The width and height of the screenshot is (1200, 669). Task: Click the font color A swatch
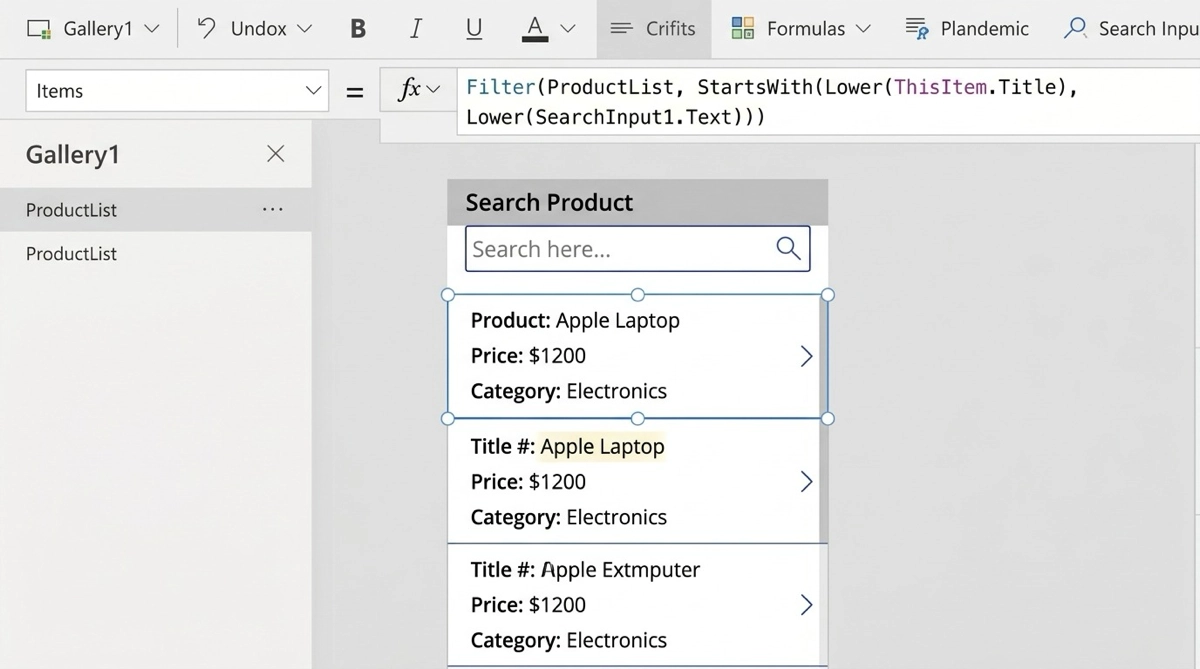pos(535,29)
